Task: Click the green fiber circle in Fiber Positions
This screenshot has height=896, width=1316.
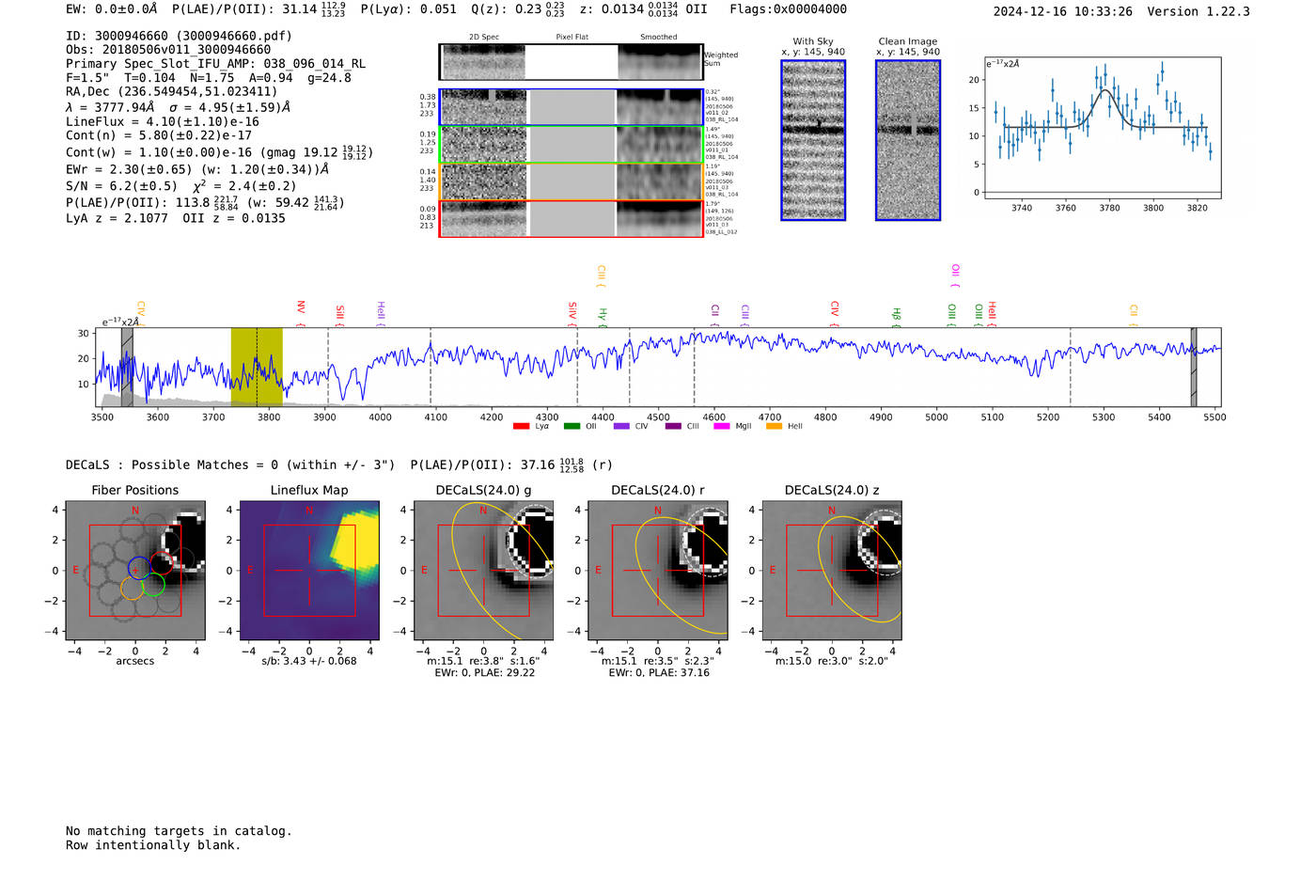Action: 153,584
